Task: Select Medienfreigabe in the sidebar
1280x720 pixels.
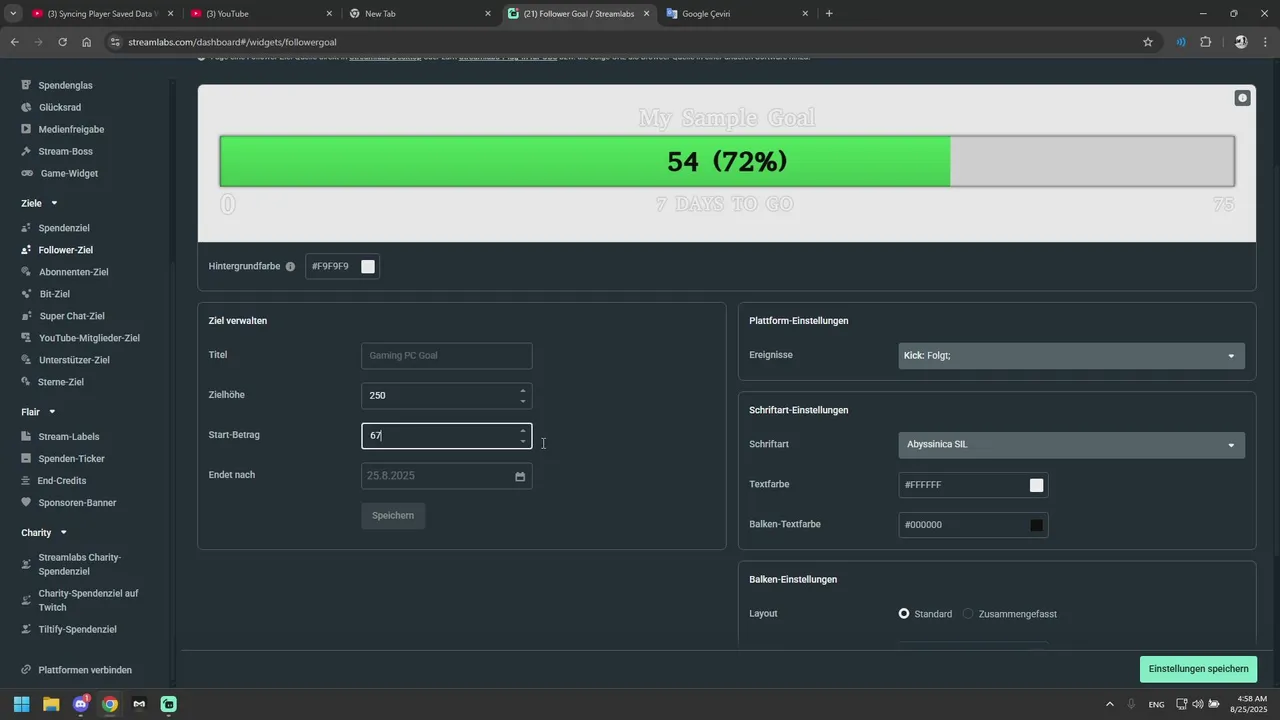Action: [x=71, y=129]
